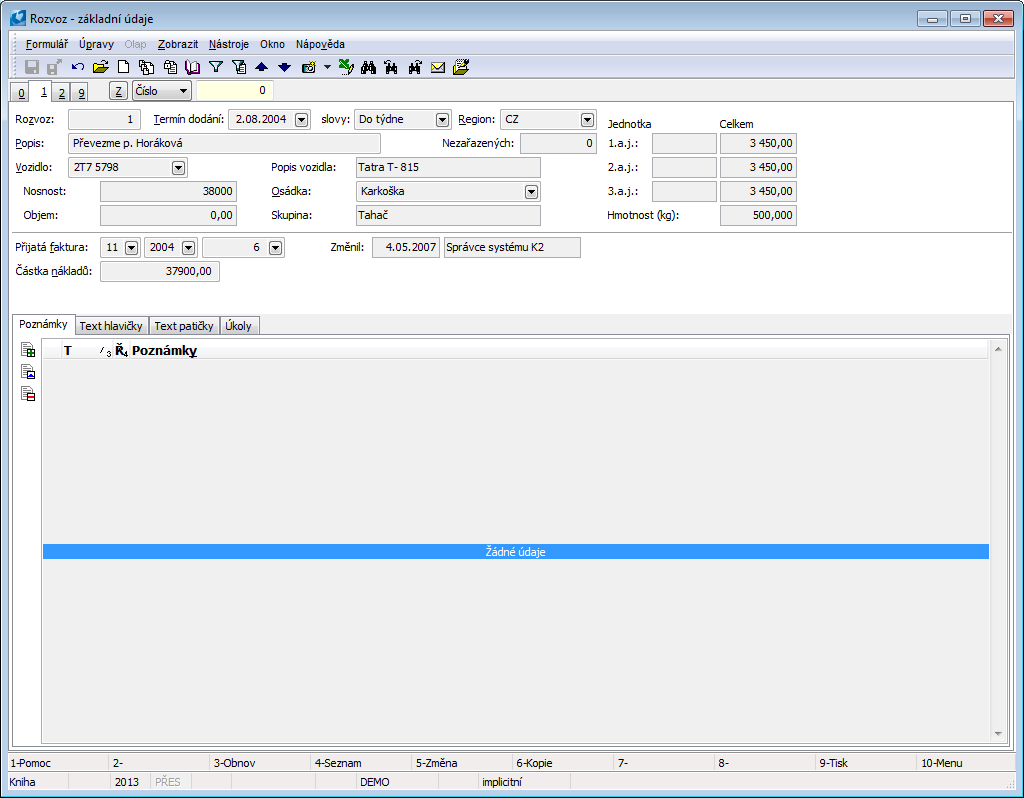Click the yellow number search field
Viewport: 1024px width, 798px height.
coord(234,91)
